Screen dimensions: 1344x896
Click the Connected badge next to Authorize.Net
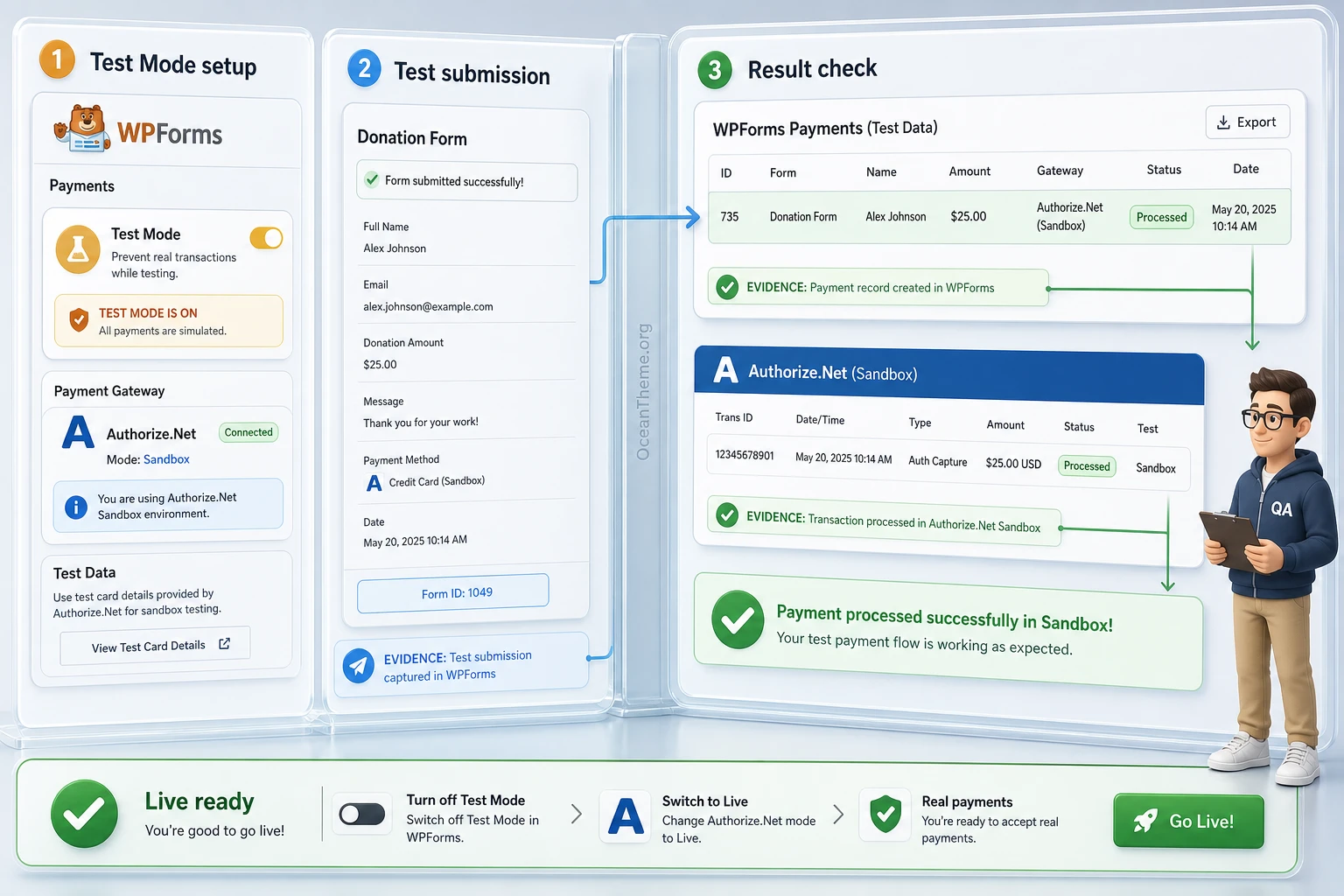point(248,432)
